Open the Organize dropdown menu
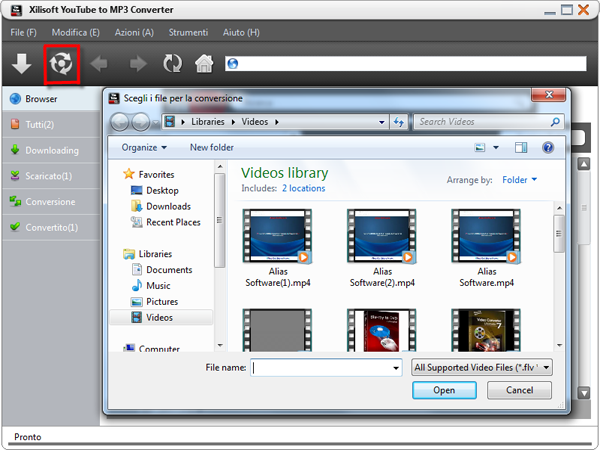Image resolution: width=600 pixels, height=450 pixels. coord(144,147)
